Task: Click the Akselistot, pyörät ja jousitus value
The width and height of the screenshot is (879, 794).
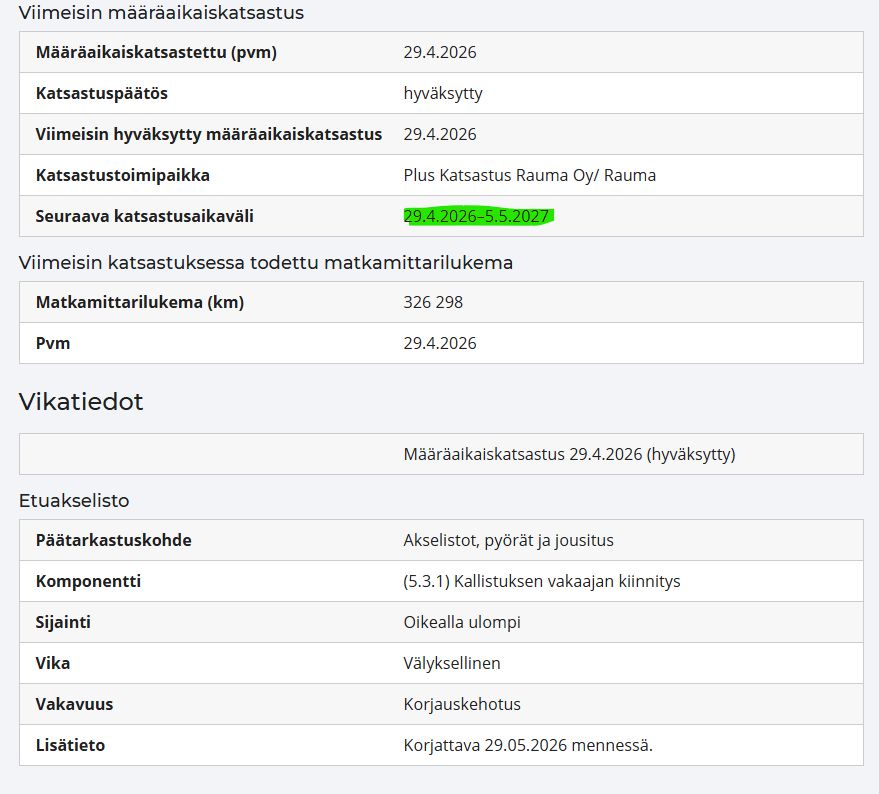Action: 508,541
